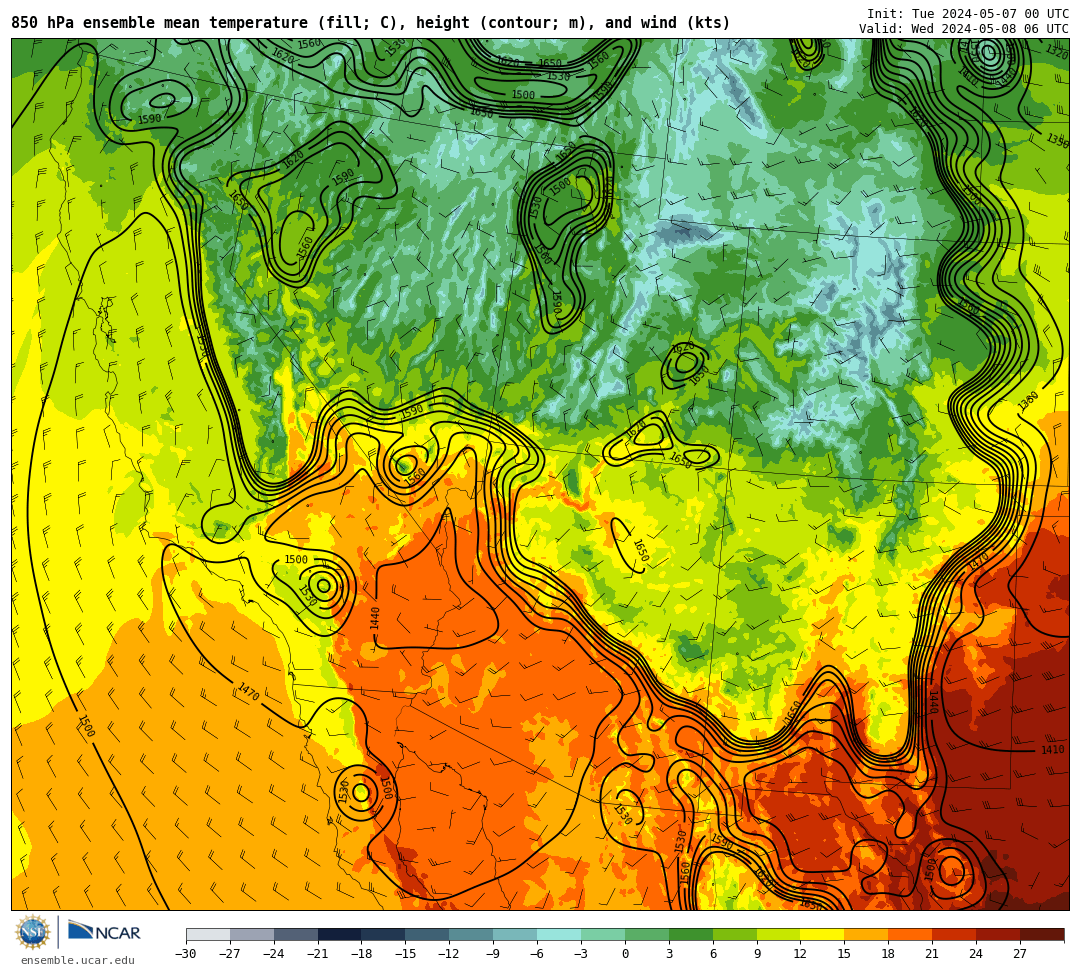The height and width of the screenshot is (973, 1080).
Task: Click the colorbar swatch between -6 and -3
Action: [x=559, y=934]
